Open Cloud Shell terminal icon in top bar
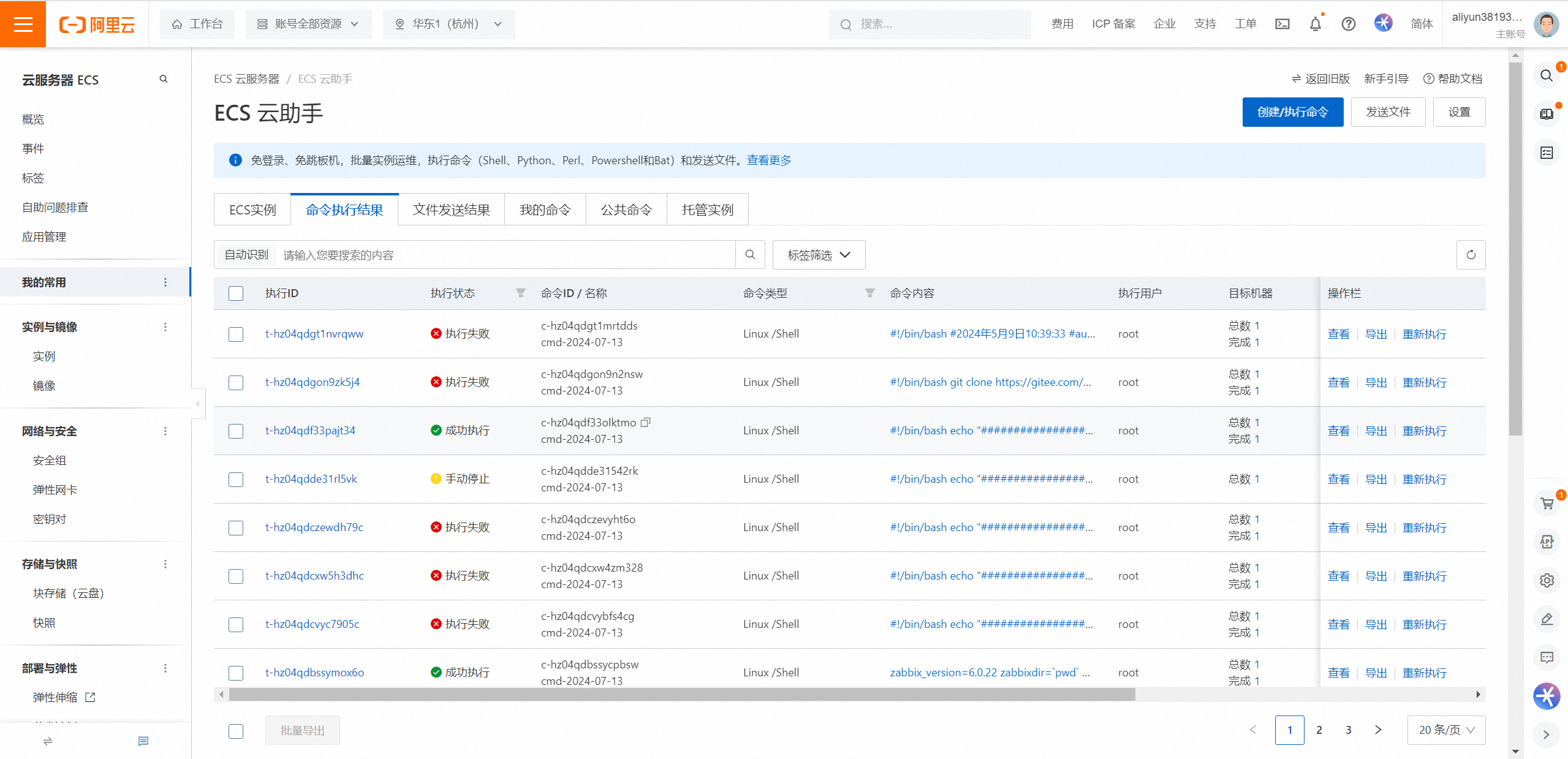1568x759 pixels. [x=1282, y=24]
